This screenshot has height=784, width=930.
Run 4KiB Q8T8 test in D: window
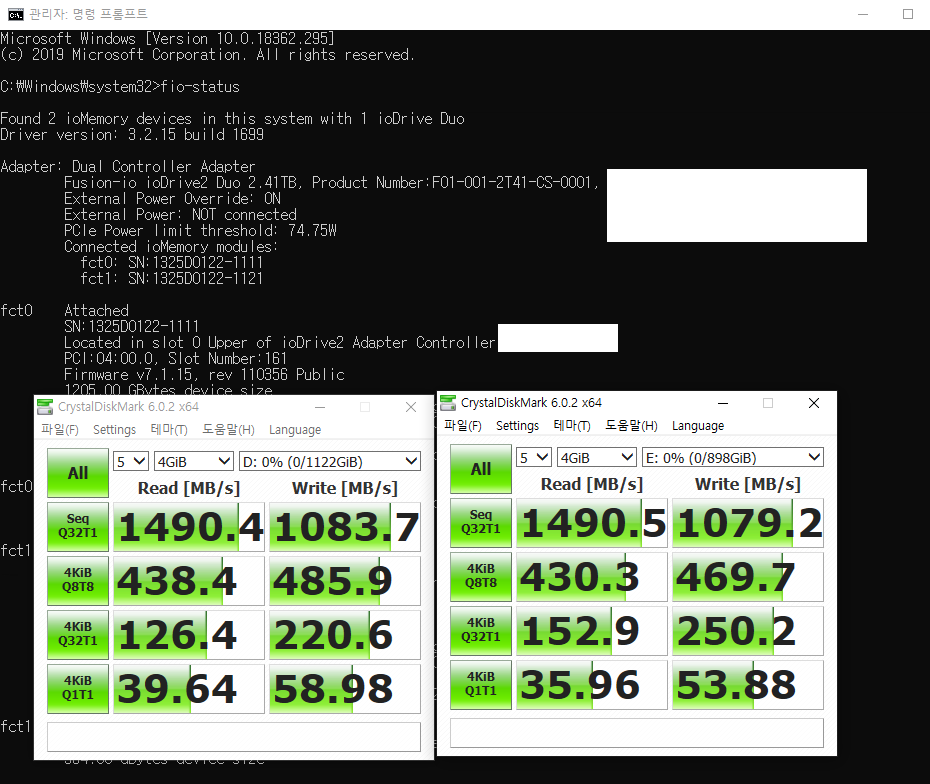78,581
